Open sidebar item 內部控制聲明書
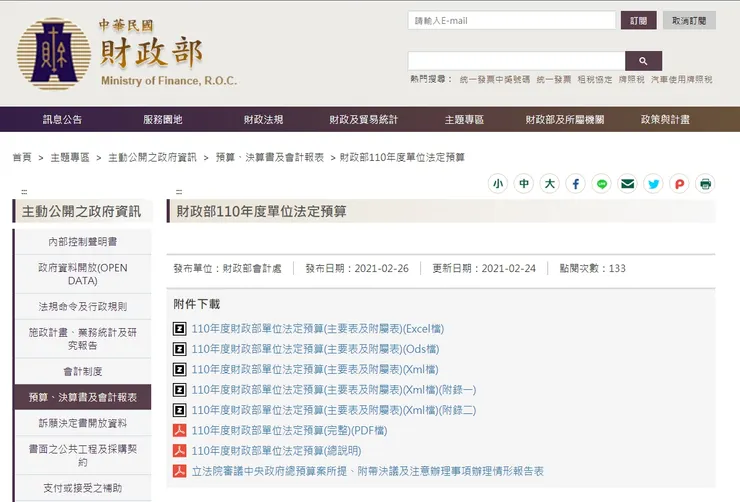This screenshot has width=740, height=502. [x=83, y=242]
